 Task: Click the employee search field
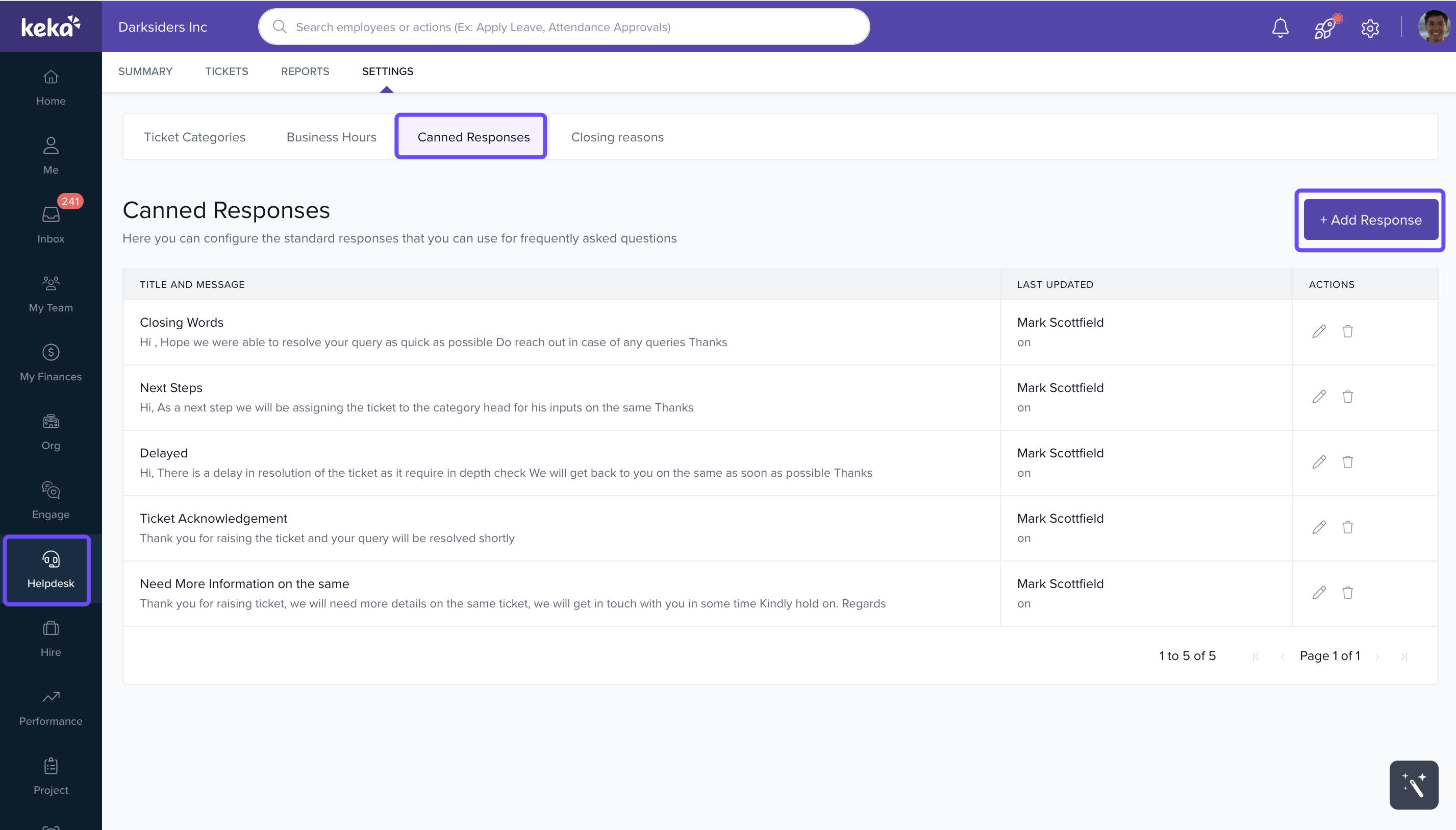coord(564,28)
